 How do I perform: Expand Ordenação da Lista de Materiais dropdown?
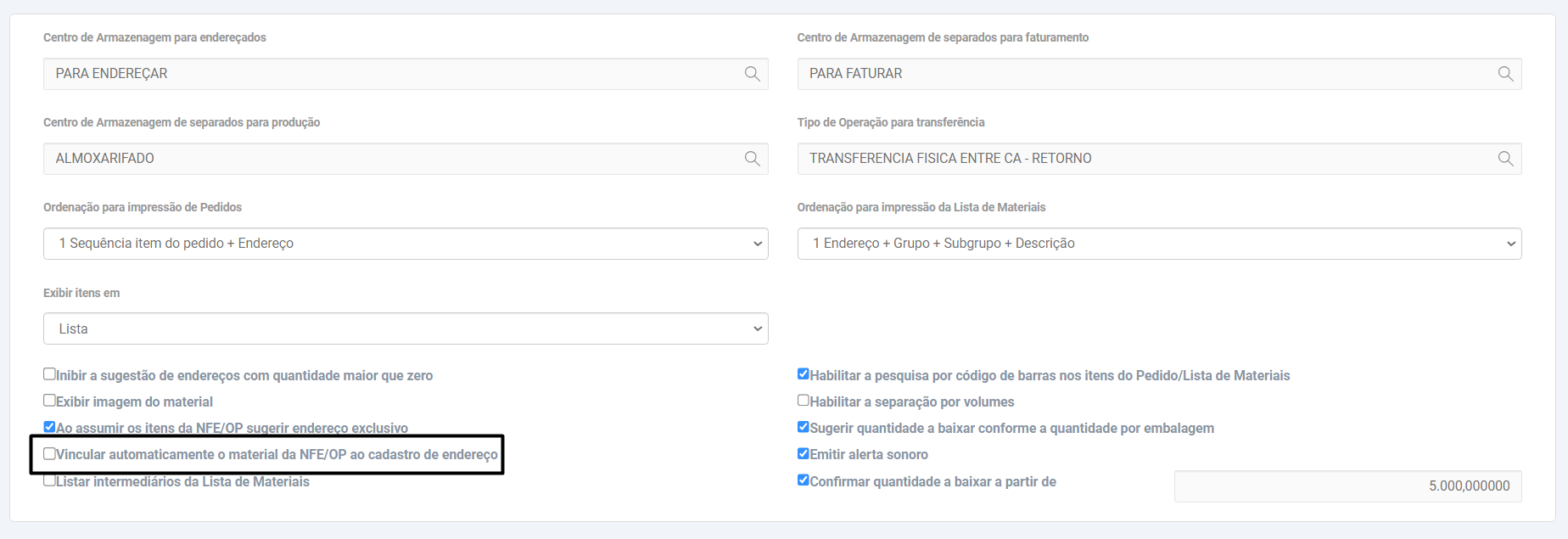click(1159, 244)
